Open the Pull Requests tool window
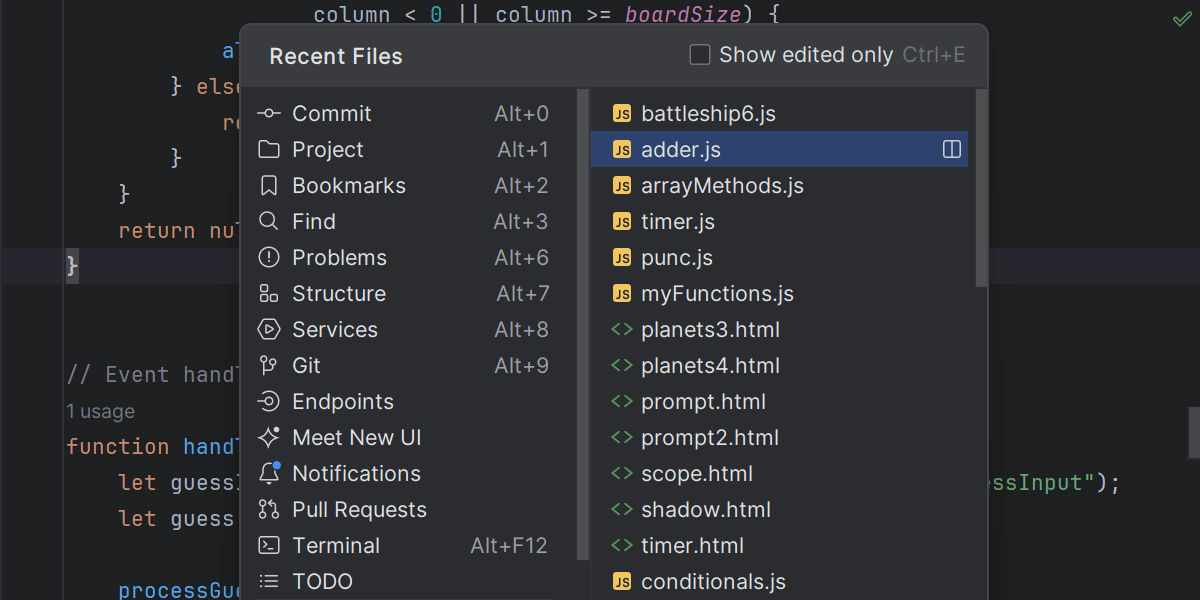 click(359, 510)
